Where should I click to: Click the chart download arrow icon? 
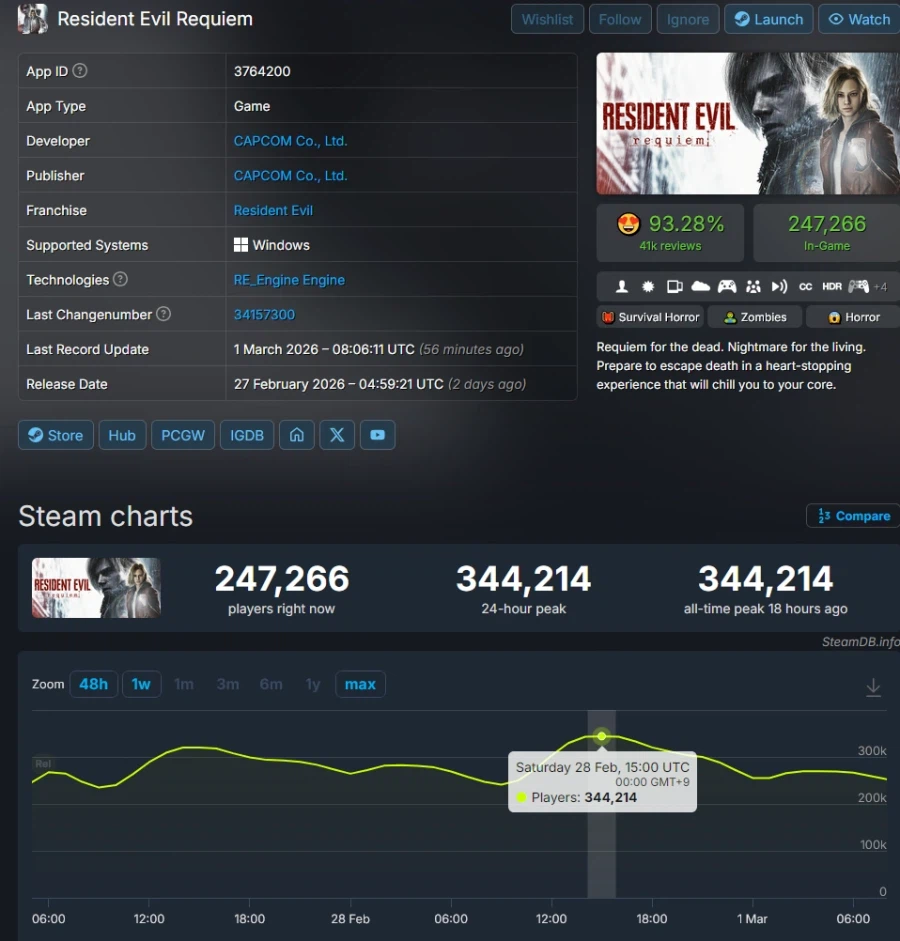(x=873, y=687)
